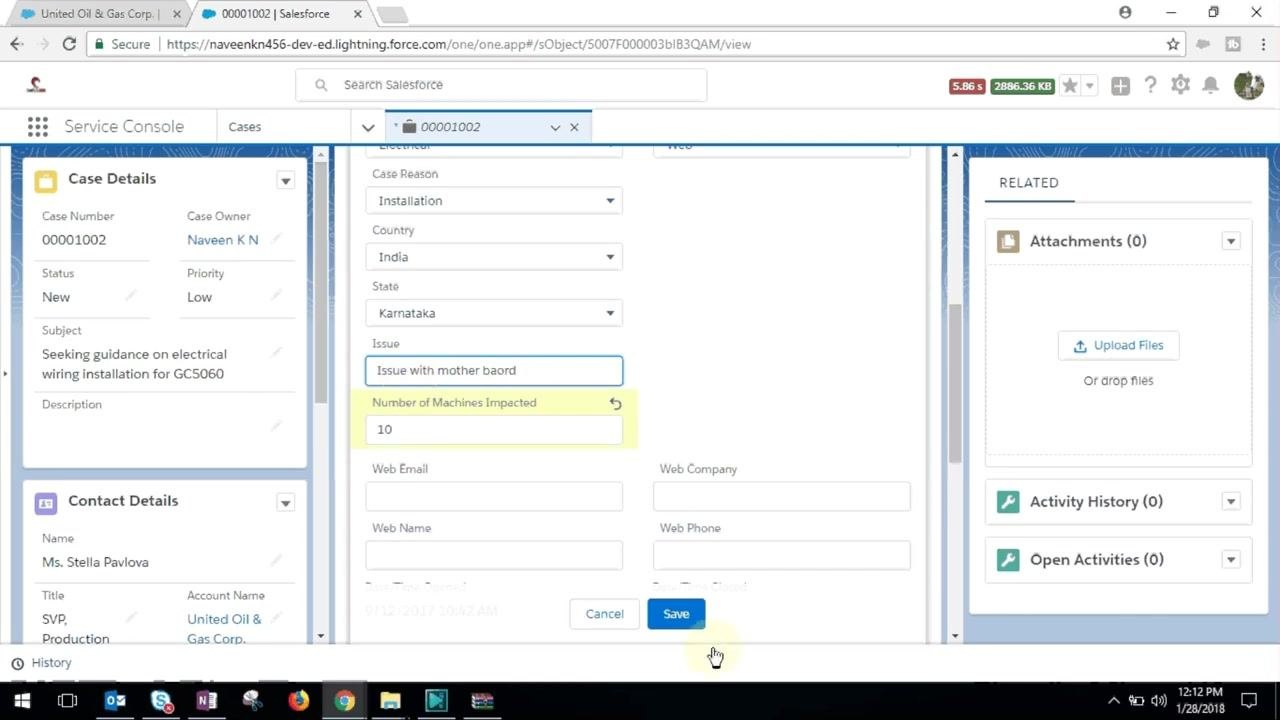Viewport: 1280px width, 720px height.
Task: Click the global actions plus icon
Action: click(1120, 86)
